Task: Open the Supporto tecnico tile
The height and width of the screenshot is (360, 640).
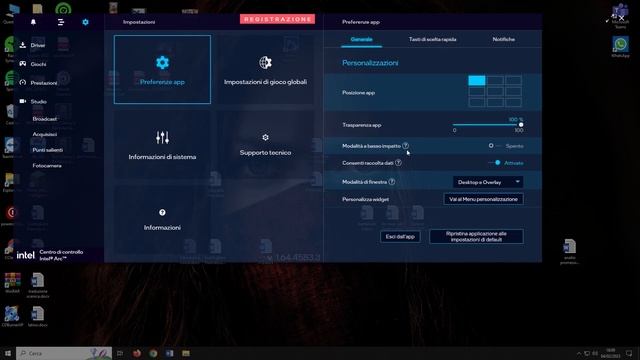Action: coord(265,144)
